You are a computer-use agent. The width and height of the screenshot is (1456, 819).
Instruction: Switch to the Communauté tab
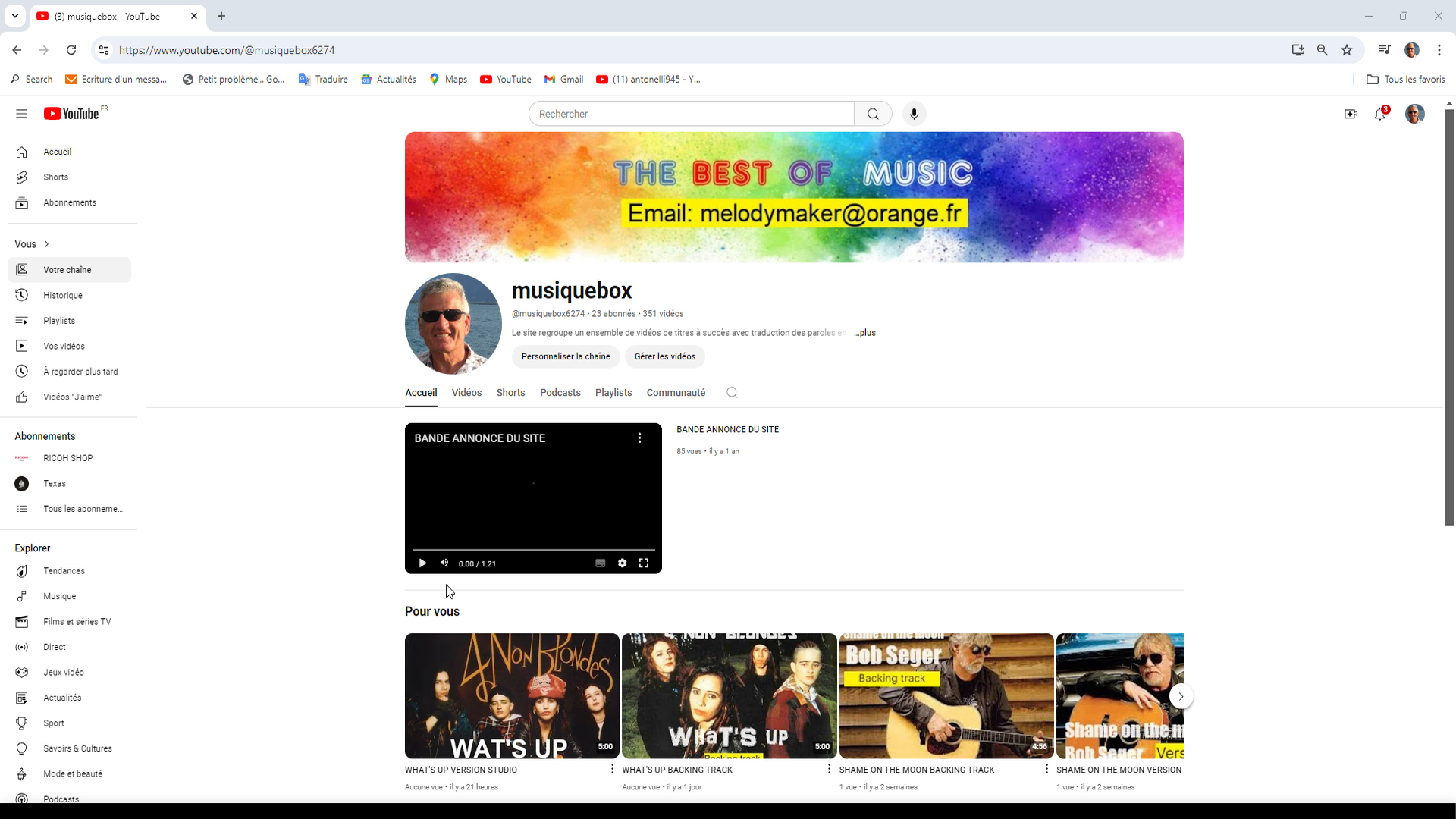pos(676,393)
